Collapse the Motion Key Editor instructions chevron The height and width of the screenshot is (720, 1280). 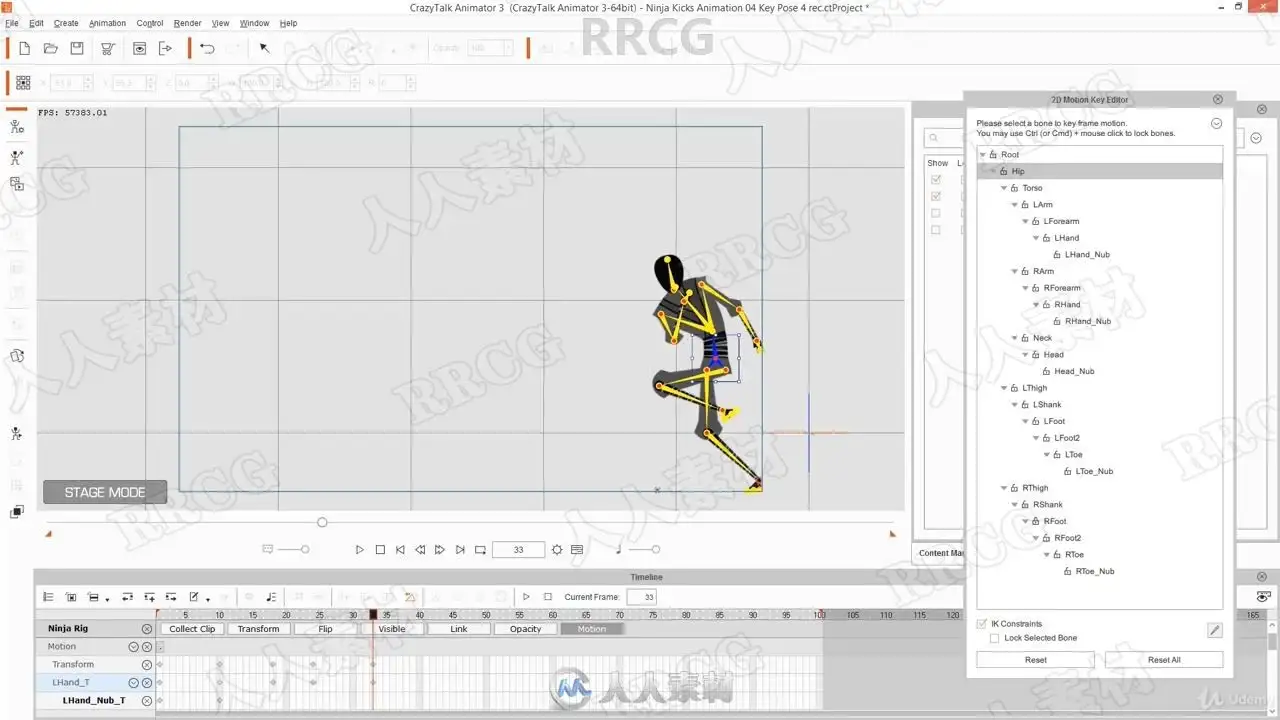click(x=1216, y=124)
